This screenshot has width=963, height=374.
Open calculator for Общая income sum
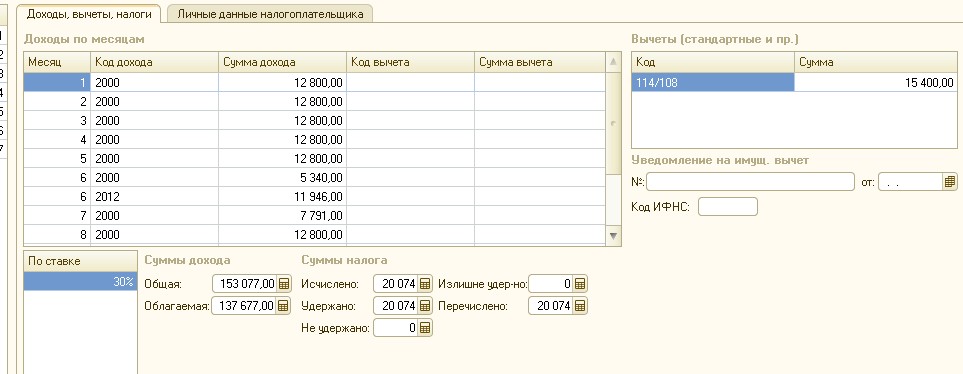(x=284, y=284)
